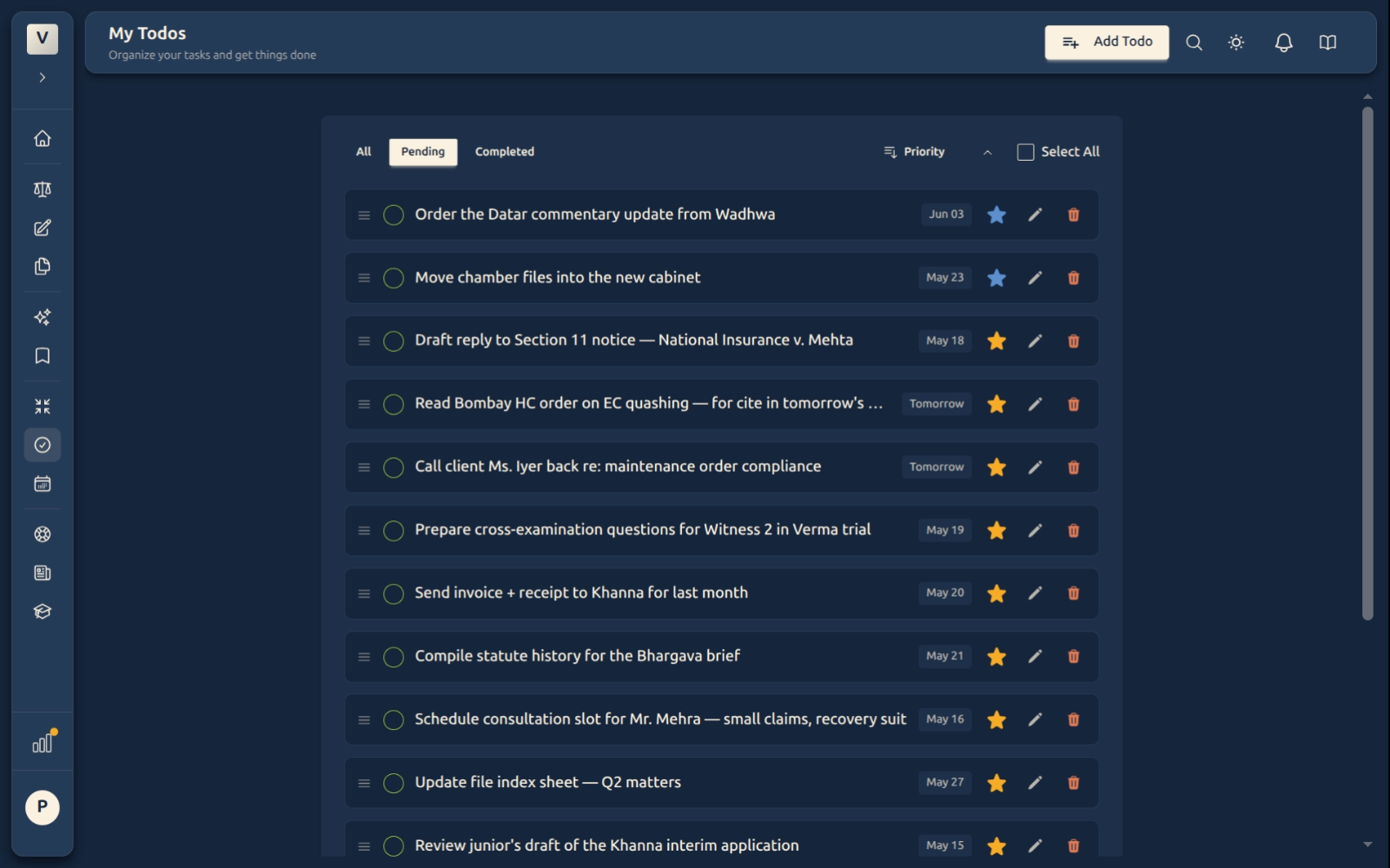1390x868 pixels.
Task: Delete the Call client Ms. Iyer todo
Action: (x=1073, y=467)
